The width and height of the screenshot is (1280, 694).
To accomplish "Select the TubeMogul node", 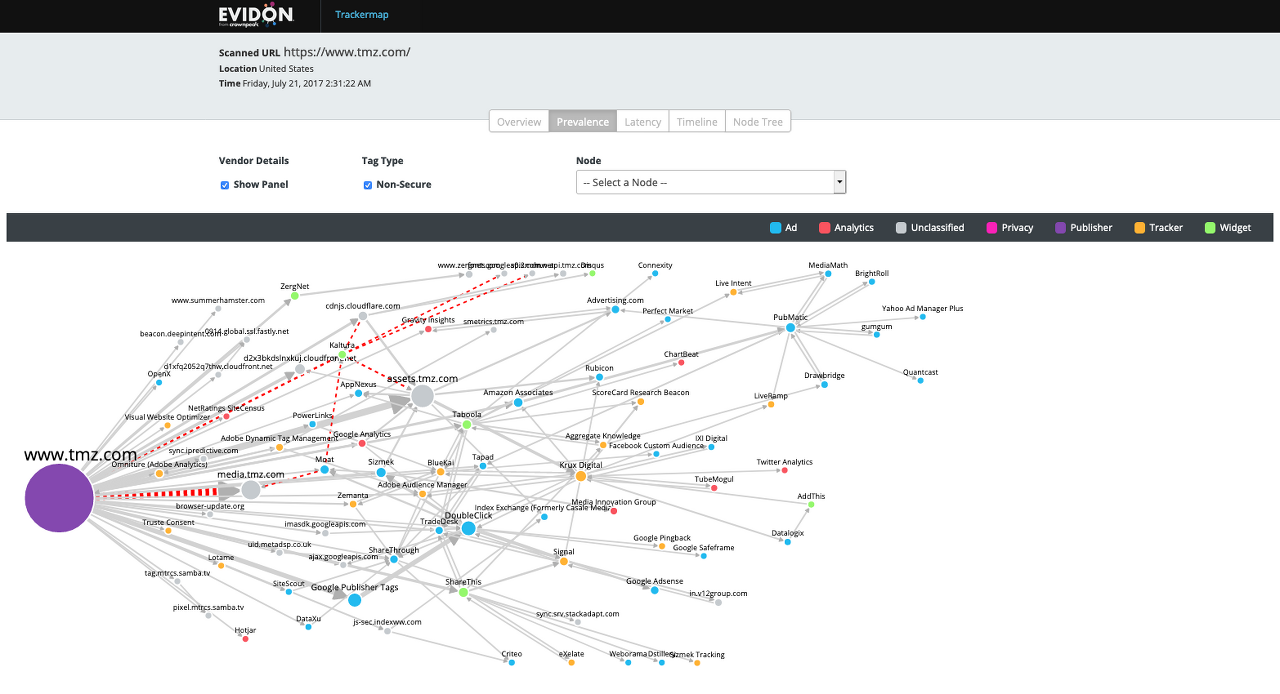I will point(714,488).
